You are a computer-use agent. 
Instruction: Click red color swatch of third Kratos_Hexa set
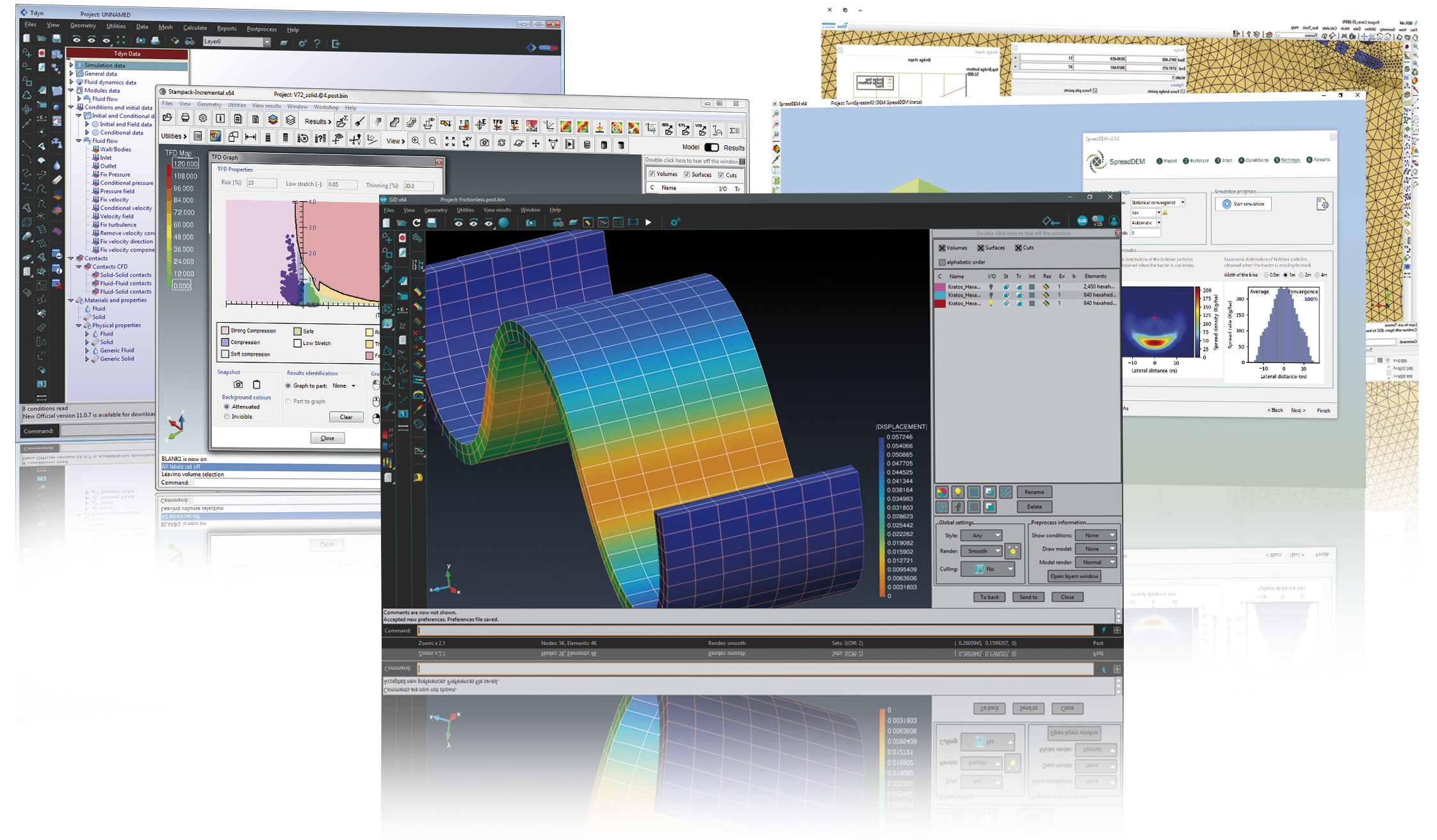(940, 303)
